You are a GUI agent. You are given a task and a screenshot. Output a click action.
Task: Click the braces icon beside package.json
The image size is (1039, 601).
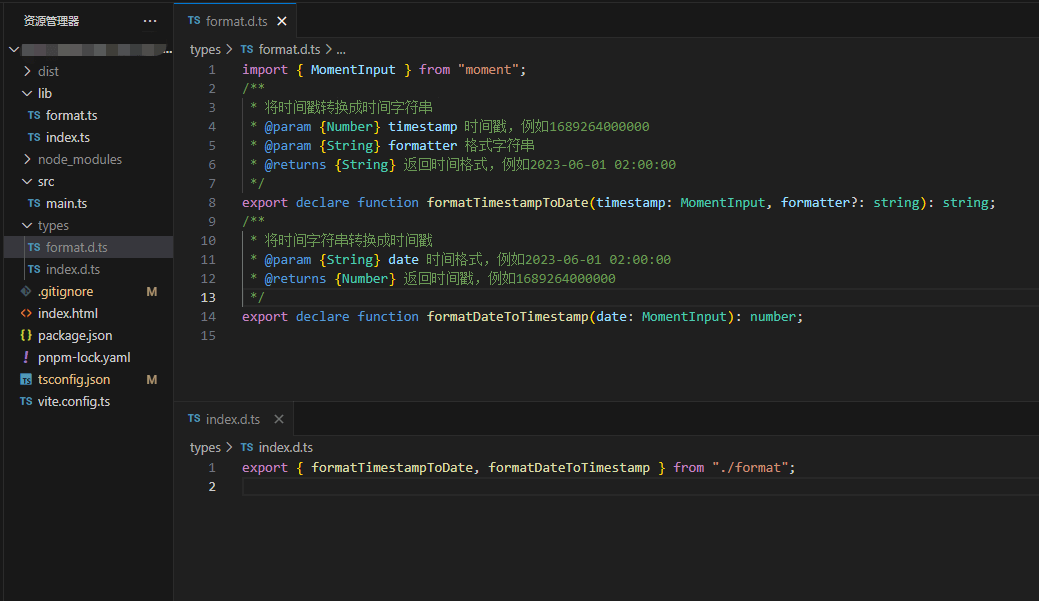pyautogui.click(x=26, y=335)
